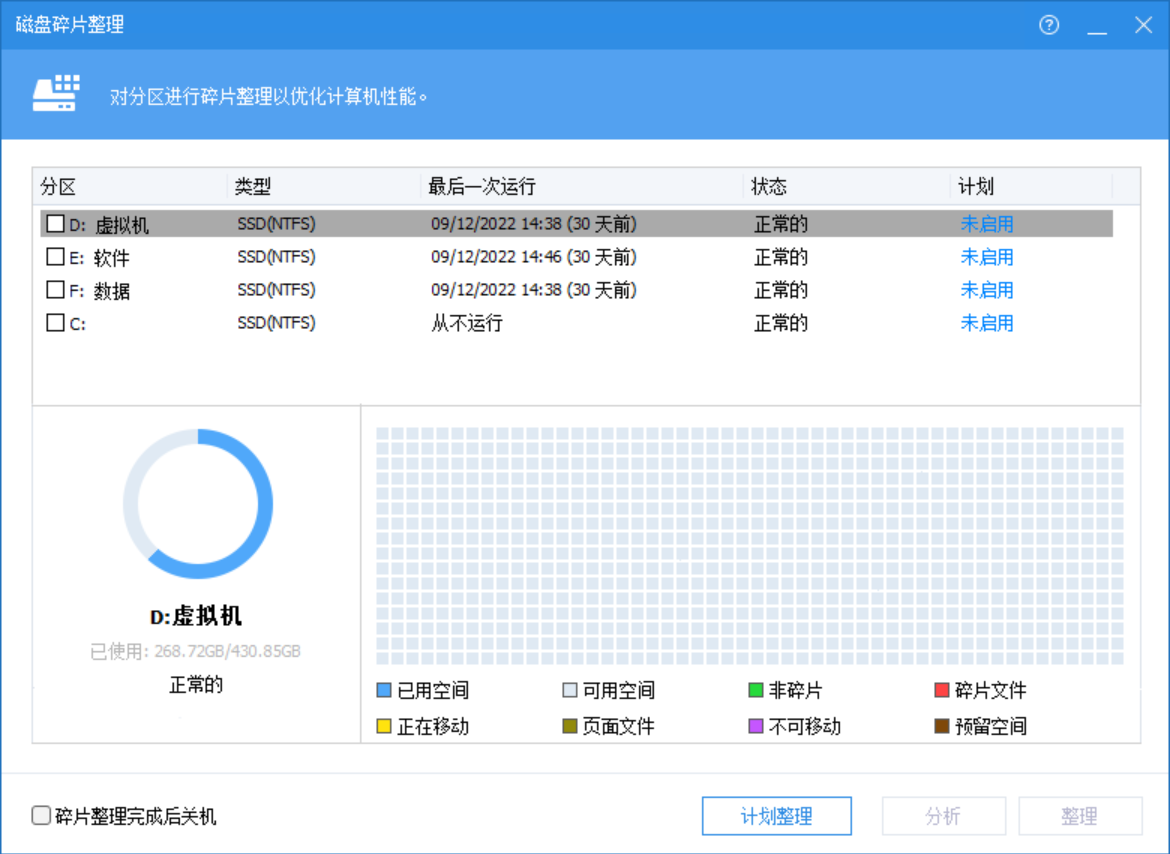Click the 预留空间 brown legend swatch
Viewport: 1170px width, 854px height.
tap(942, 726)
